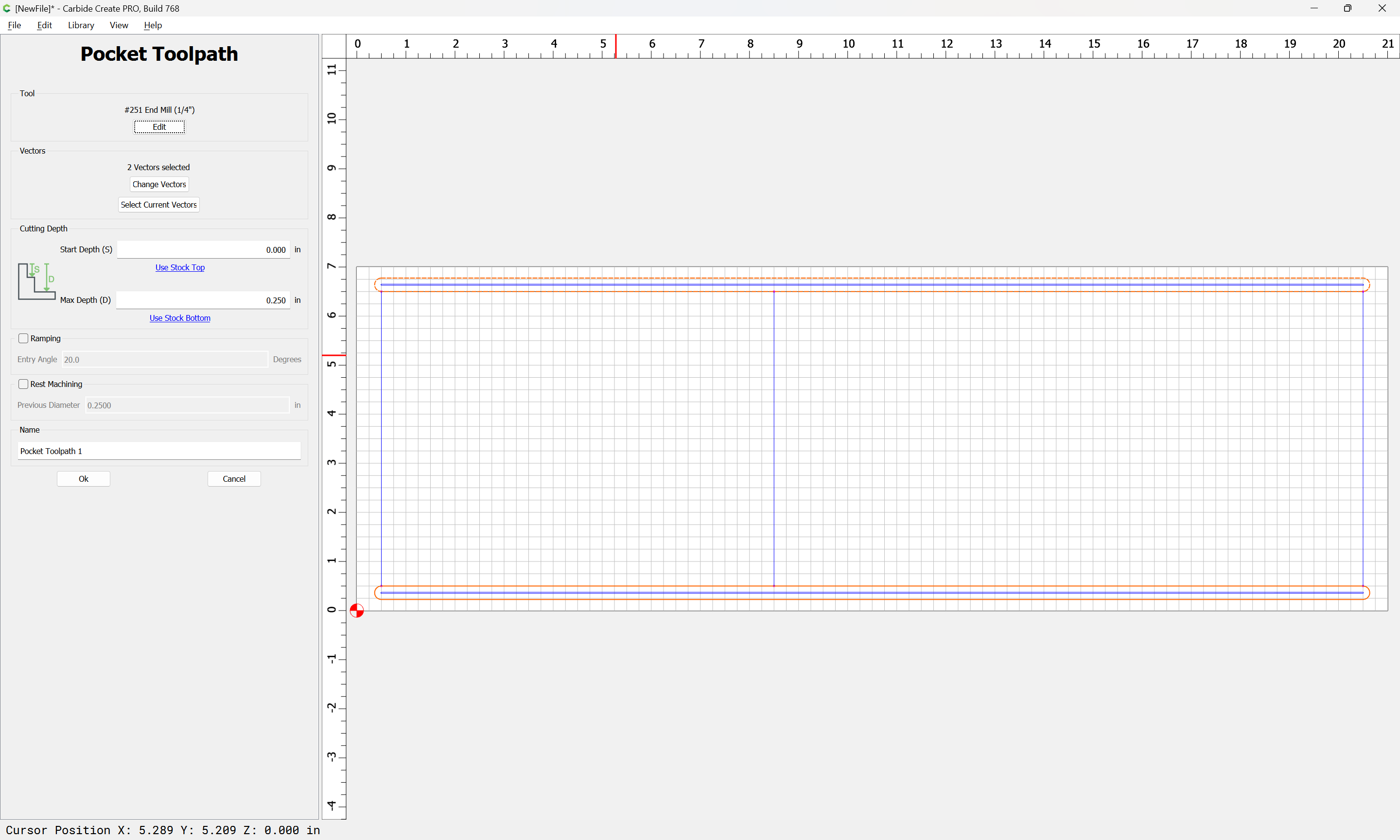Open the Library menu
The width and height of the screenshot is (1400, 840).
81,25
